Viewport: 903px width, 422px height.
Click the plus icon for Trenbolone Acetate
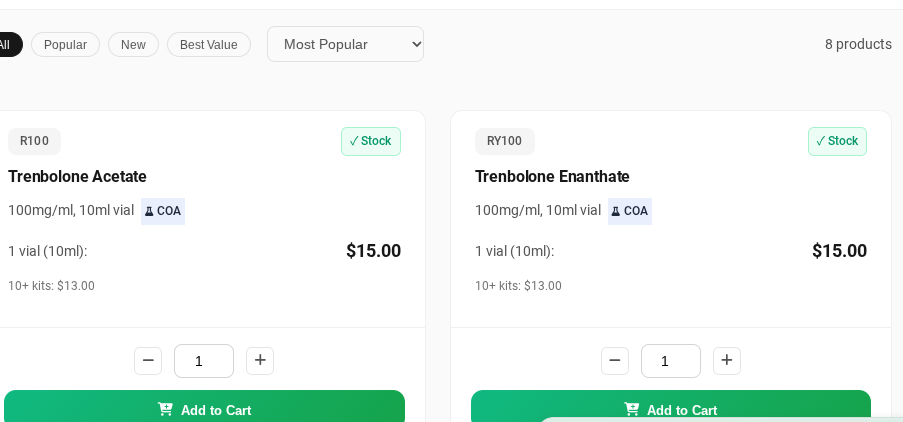coord(260,361)
